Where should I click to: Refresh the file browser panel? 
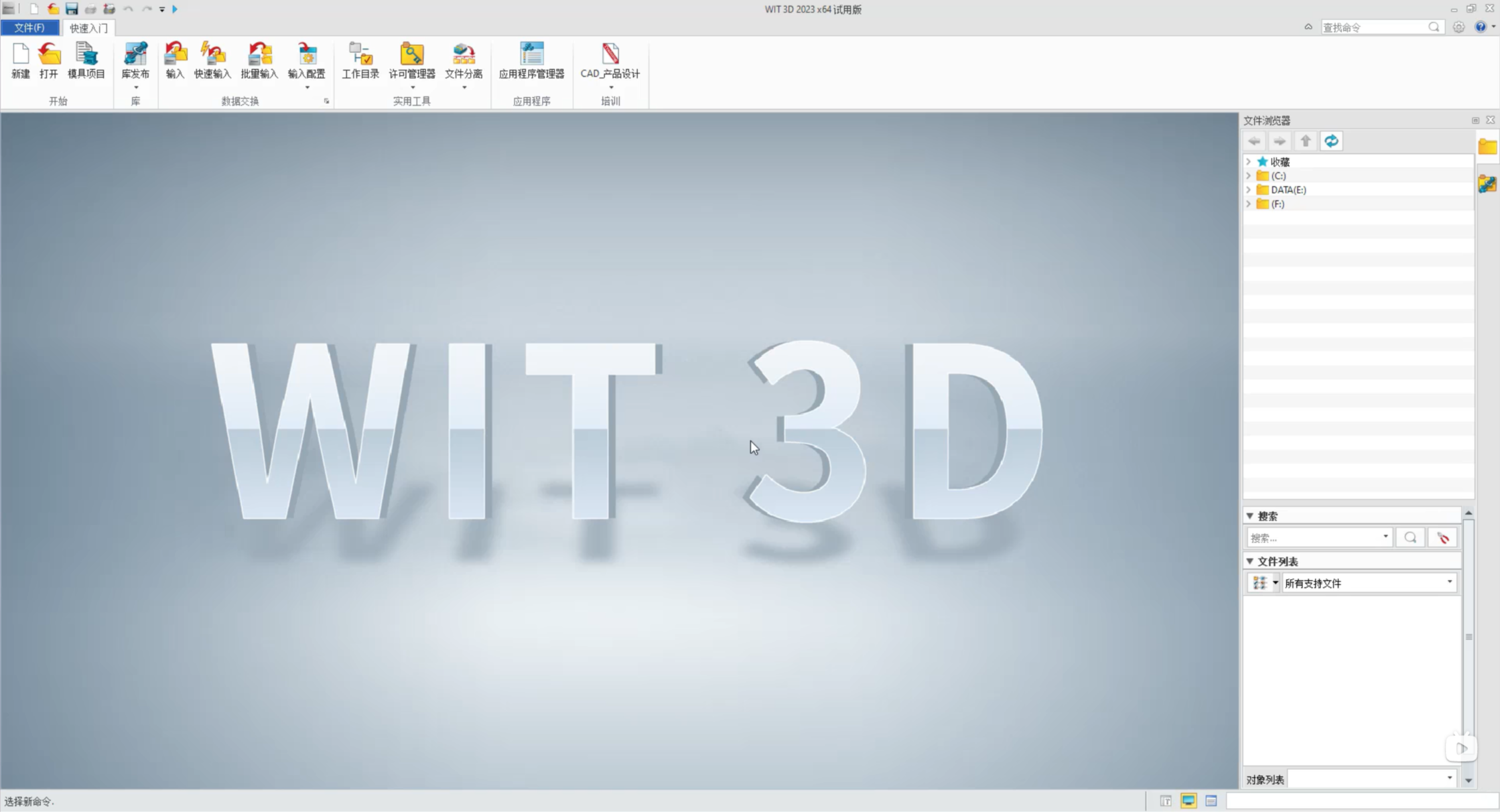1331,141
